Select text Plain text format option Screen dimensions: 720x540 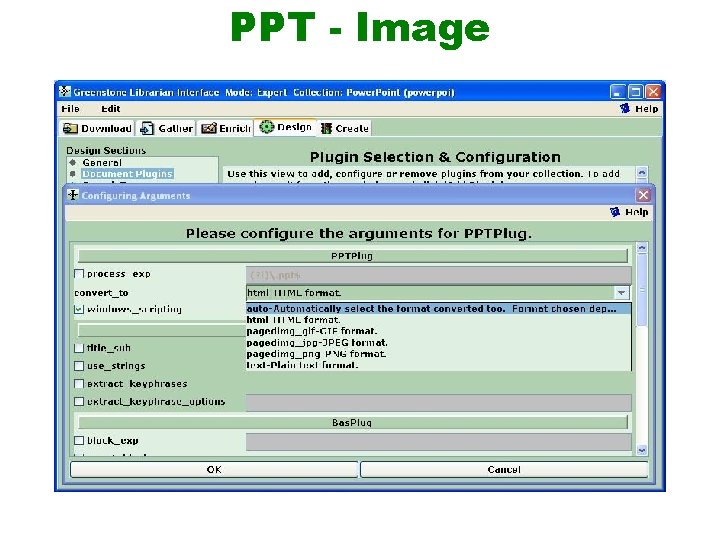point(438,365)
